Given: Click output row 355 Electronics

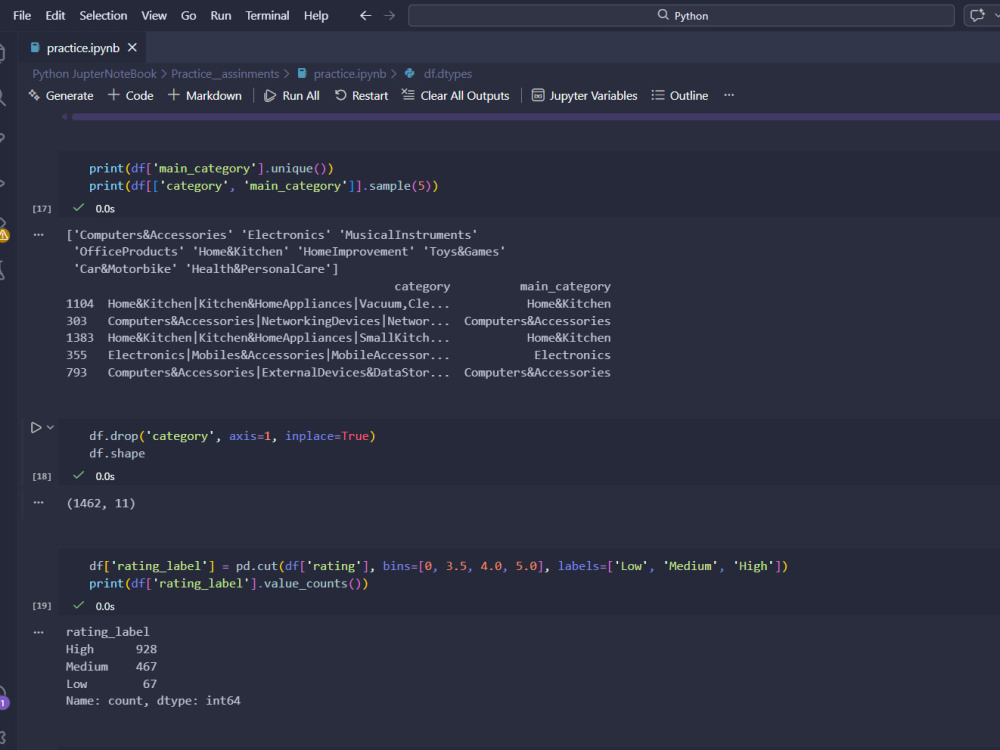Looking at the screenshot, I should pyautogui.click(x=338, y=355).
